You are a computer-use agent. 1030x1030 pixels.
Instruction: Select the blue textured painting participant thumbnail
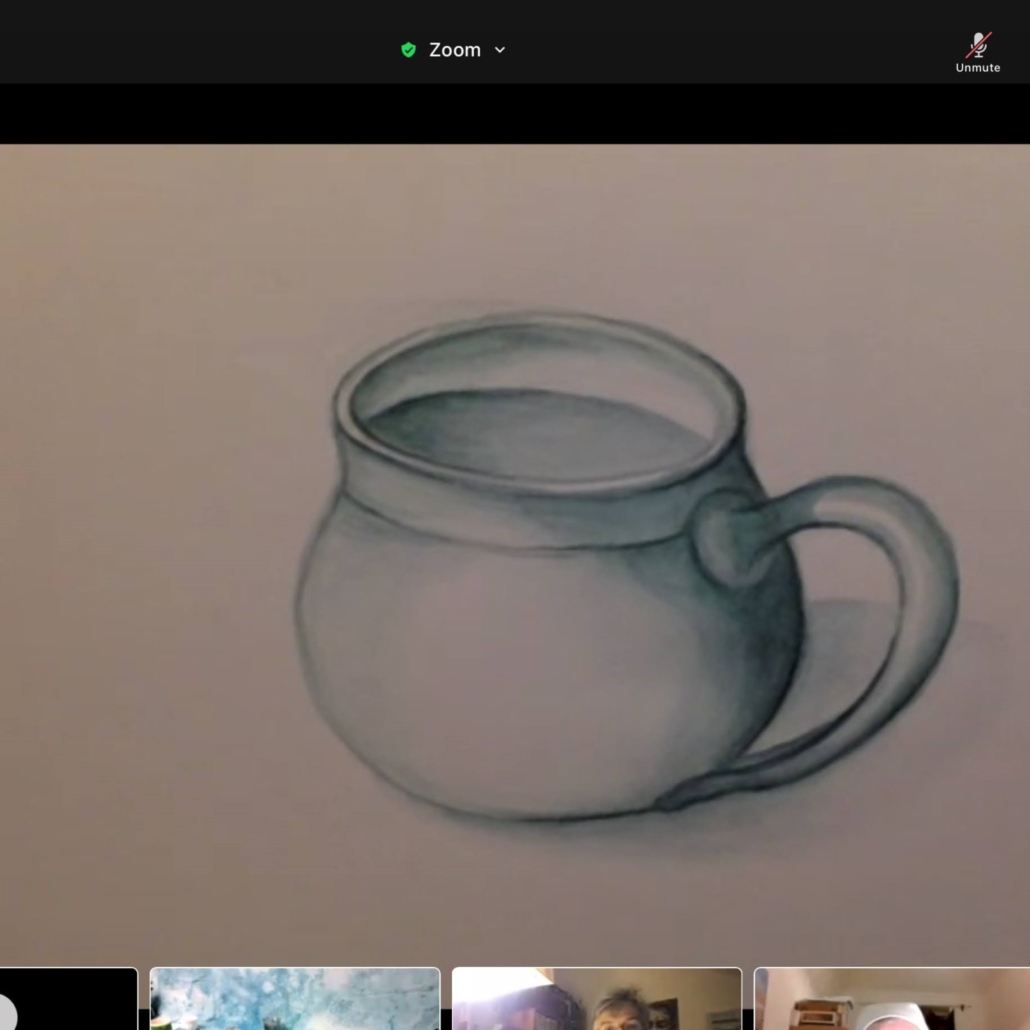pos(295,998)
